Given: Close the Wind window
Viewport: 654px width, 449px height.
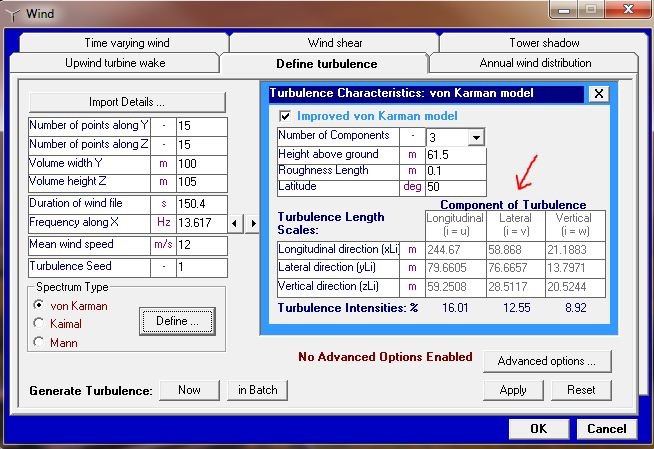Looking at the screenshot, I should point(628,9).
